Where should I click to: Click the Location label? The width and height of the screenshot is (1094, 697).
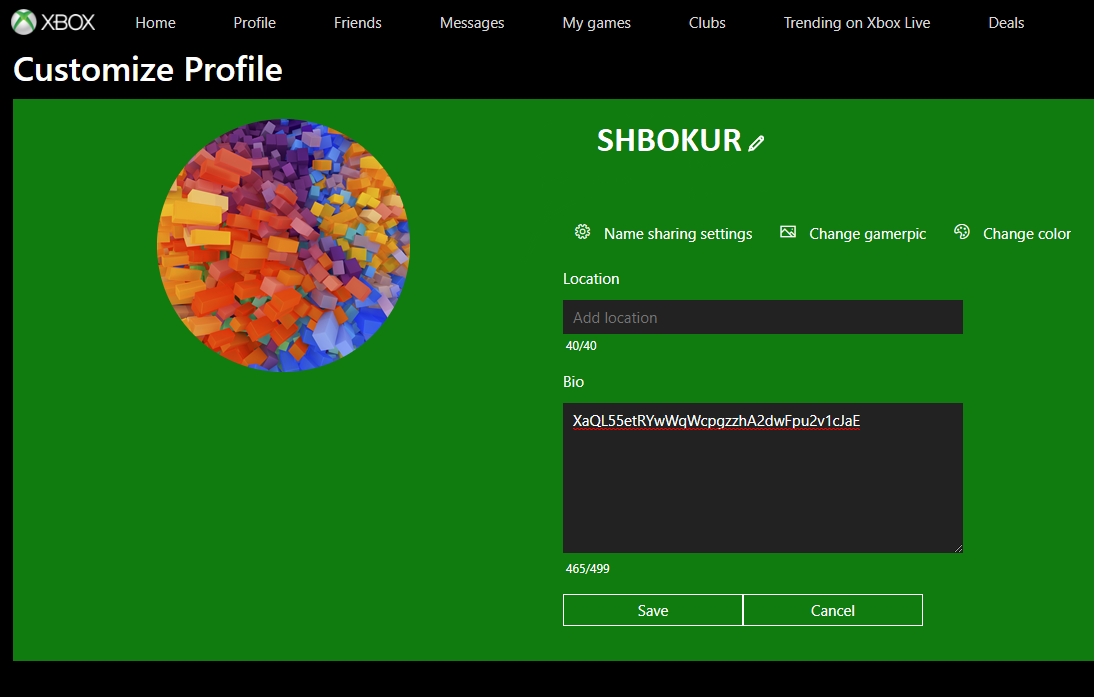click(x=591, y=279)
